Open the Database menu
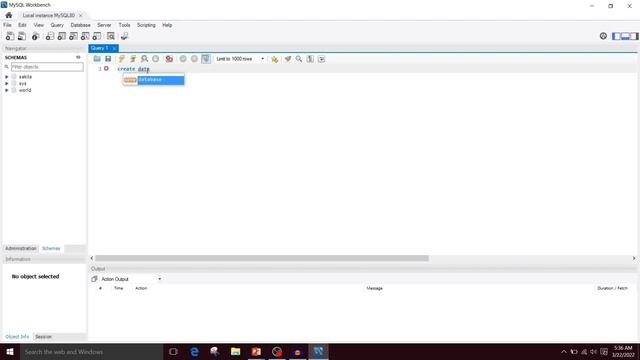This screenshot has width=640, height=360. coord(80,25)
